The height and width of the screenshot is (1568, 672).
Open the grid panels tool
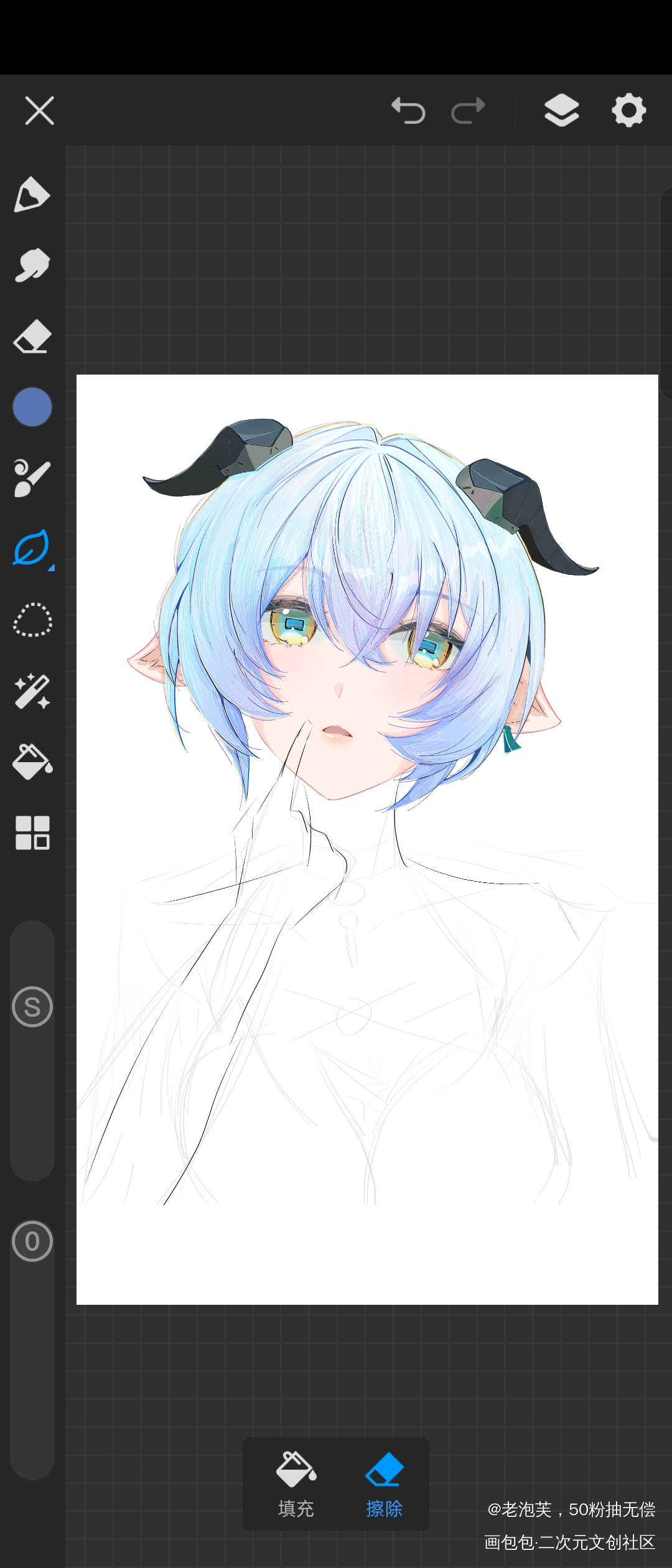32,833
